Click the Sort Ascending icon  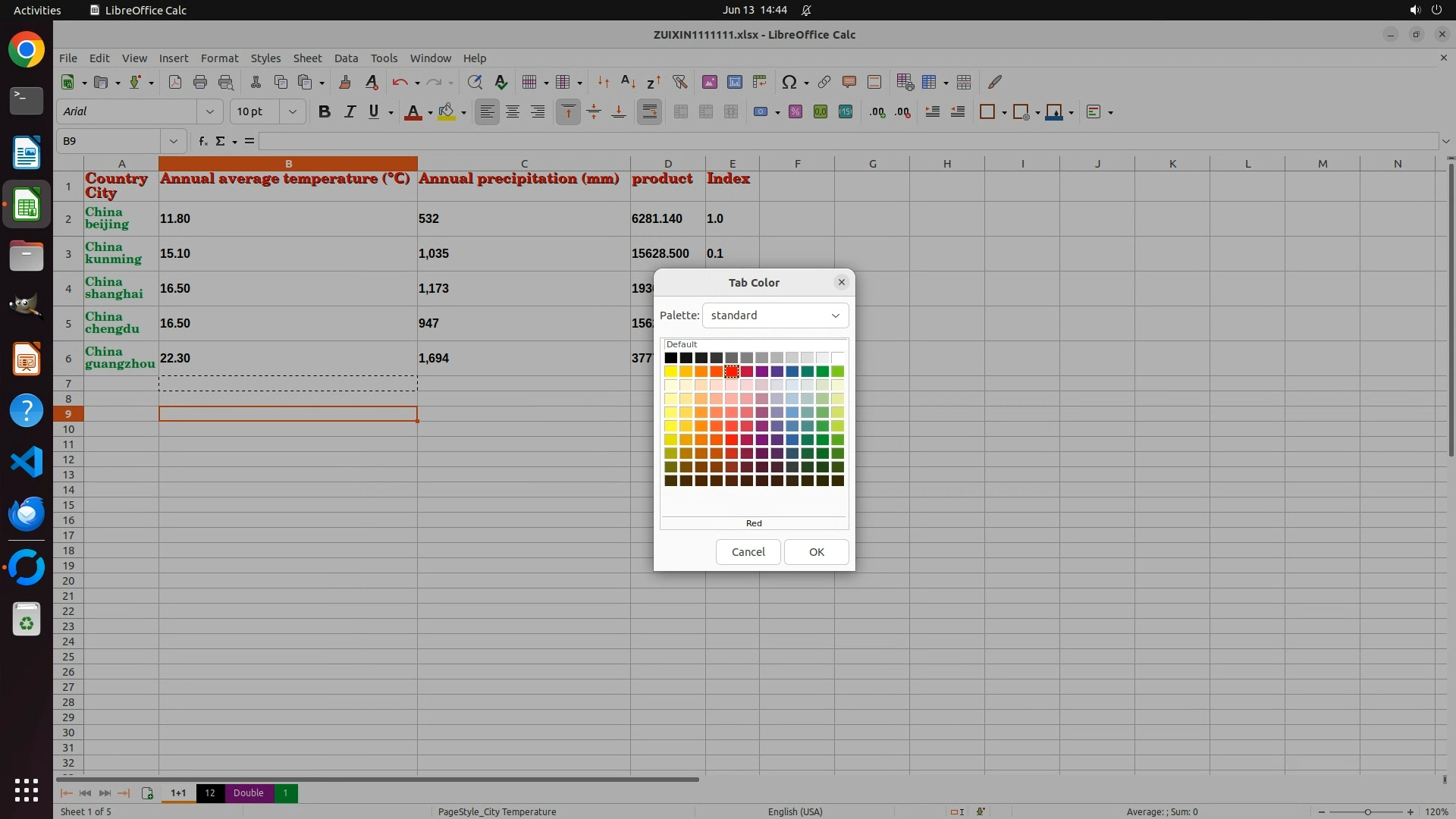tap(628, 82)
